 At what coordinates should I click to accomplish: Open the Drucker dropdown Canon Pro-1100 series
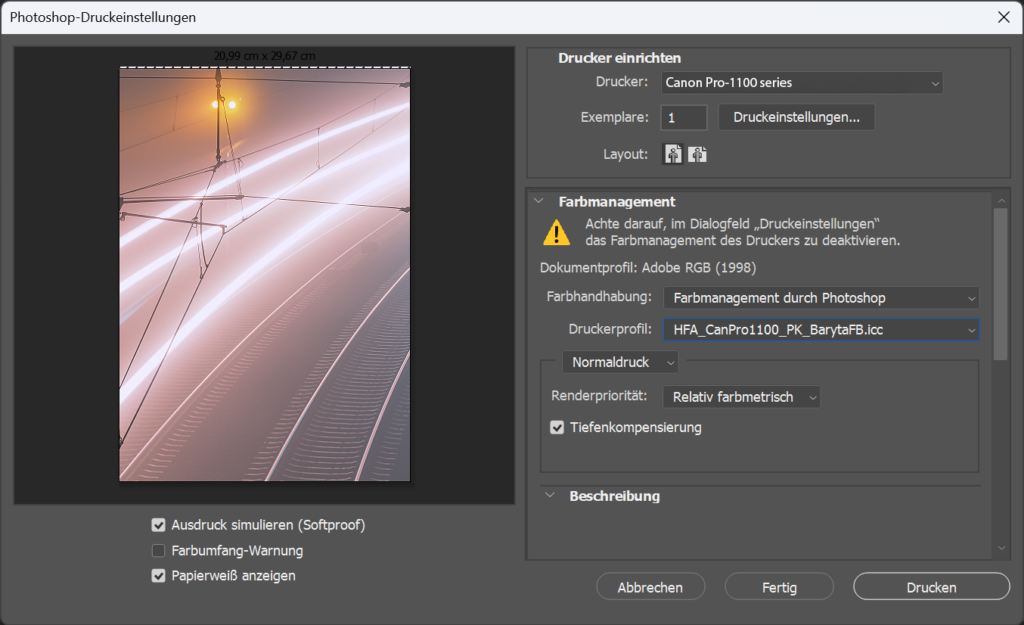point(801,83)
